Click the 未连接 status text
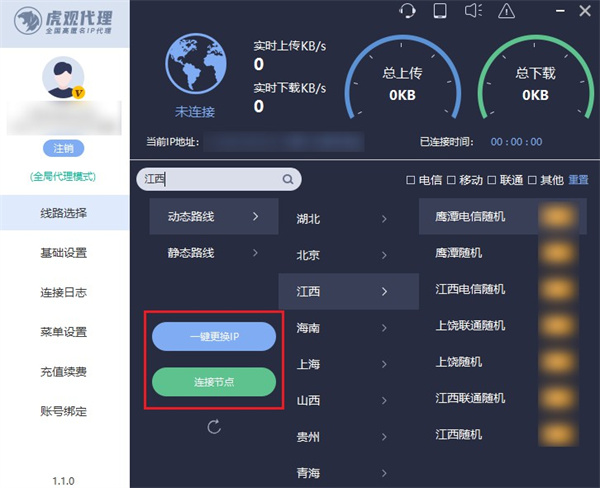This screenshot has width=600, height=488. (195, 112)
